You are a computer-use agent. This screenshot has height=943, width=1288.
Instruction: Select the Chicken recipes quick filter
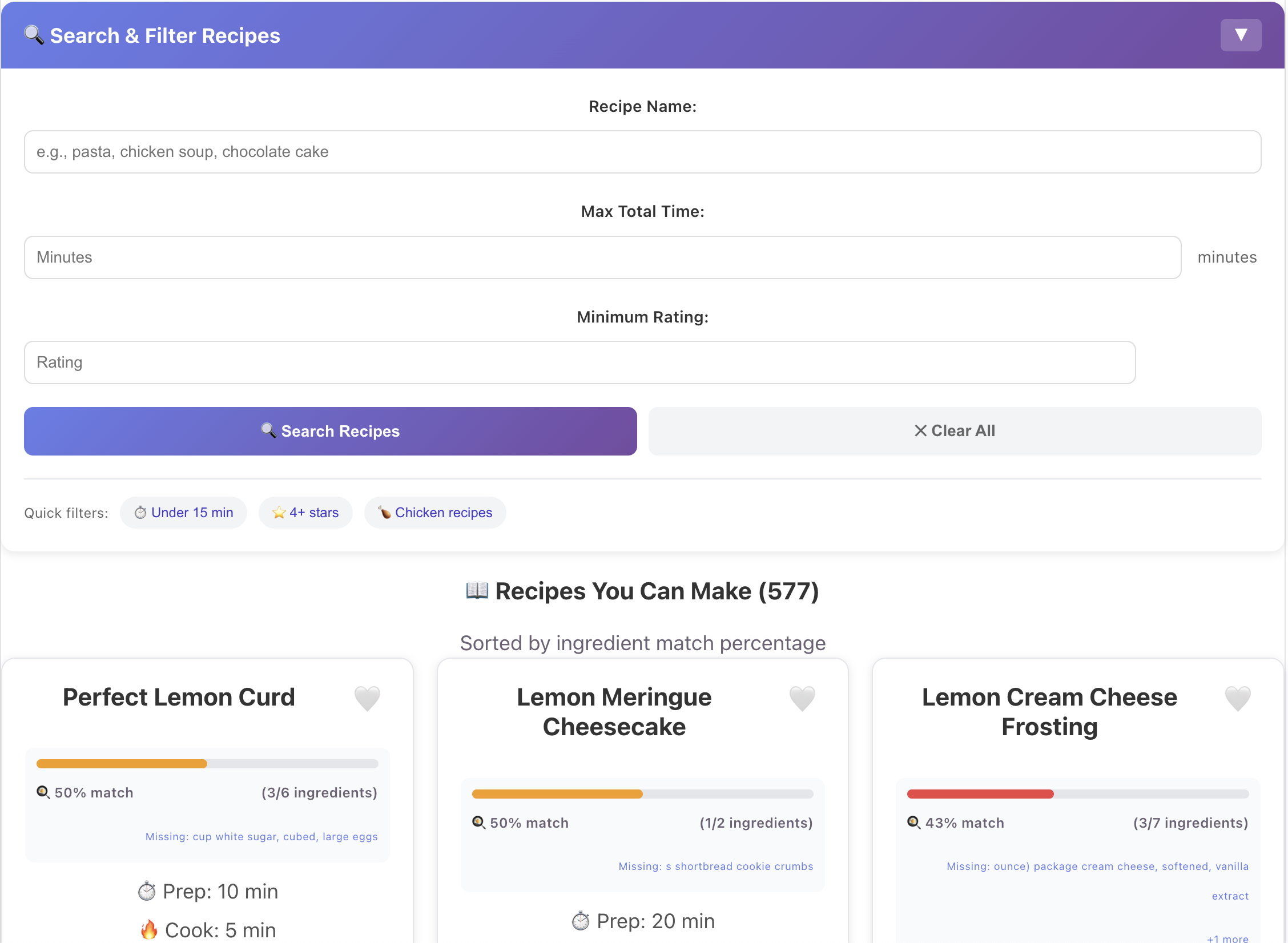tap(435, 513)
